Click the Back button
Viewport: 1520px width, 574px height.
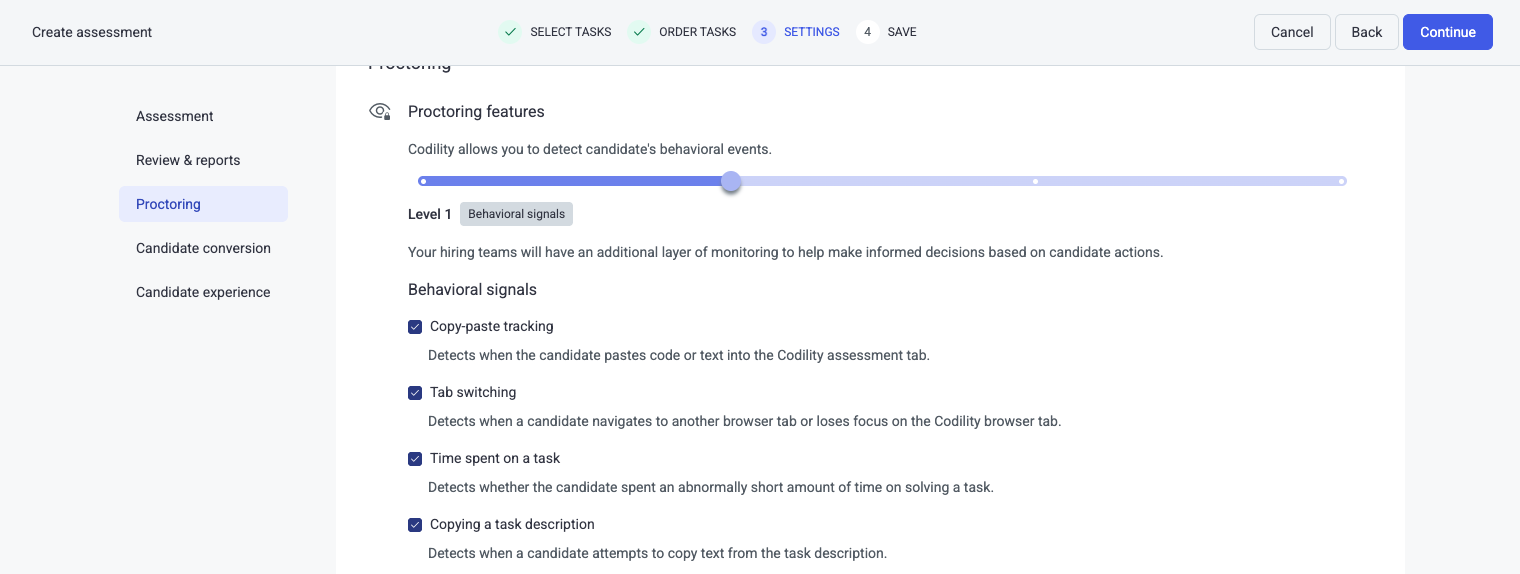point(1367,32)
